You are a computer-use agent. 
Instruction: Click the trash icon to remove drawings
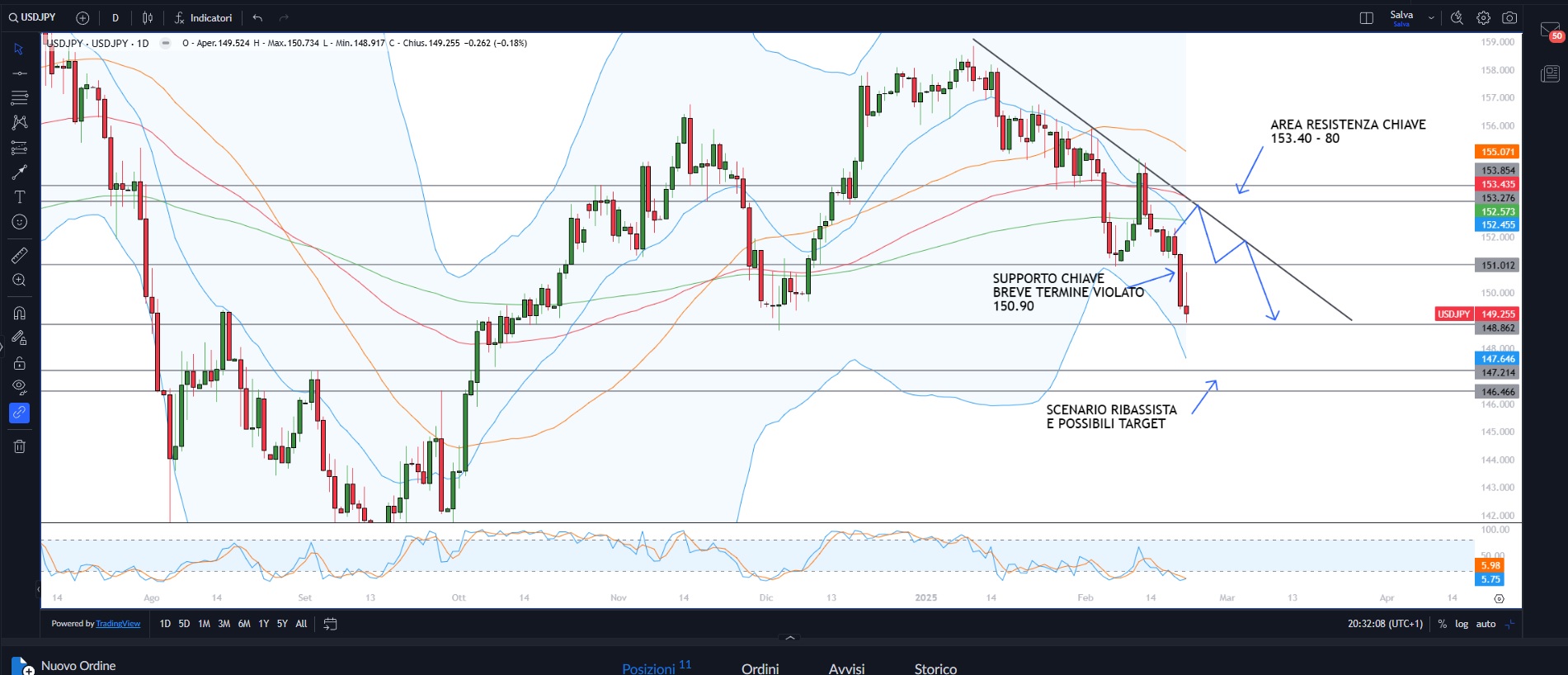(19, 446)
